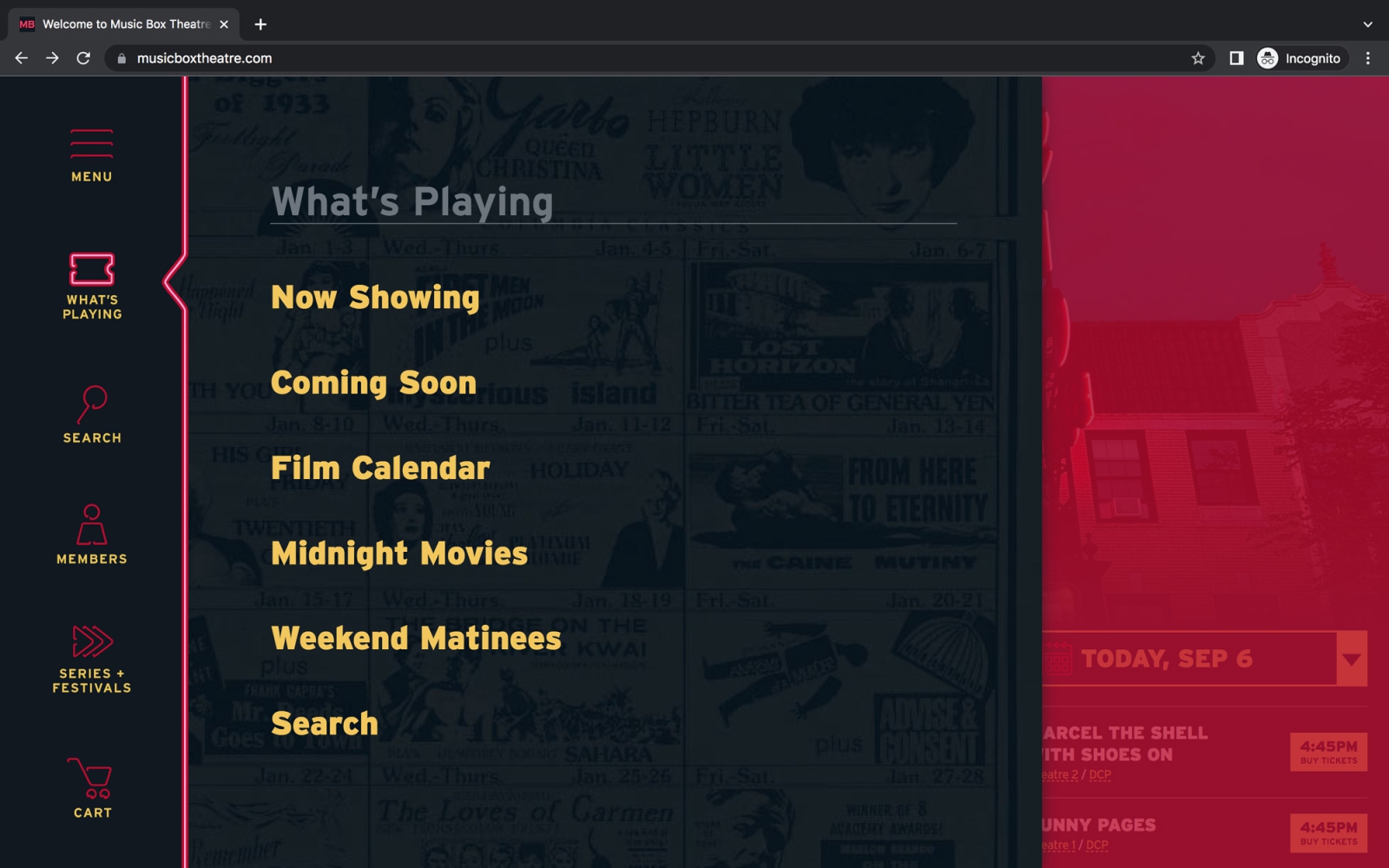Viewport: 1389px width, 868px height.
Task: Open the shopping Cart icon
Action: (90, 779)
